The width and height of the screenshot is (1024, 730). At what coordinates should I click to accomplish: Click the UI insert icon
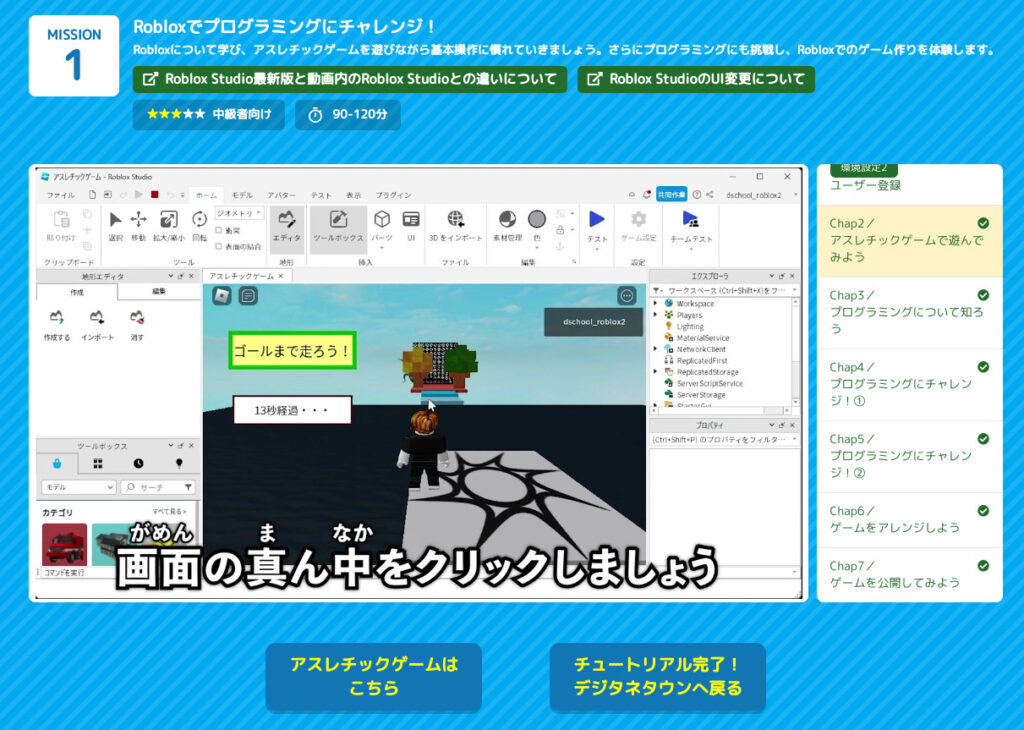(411, 219)
